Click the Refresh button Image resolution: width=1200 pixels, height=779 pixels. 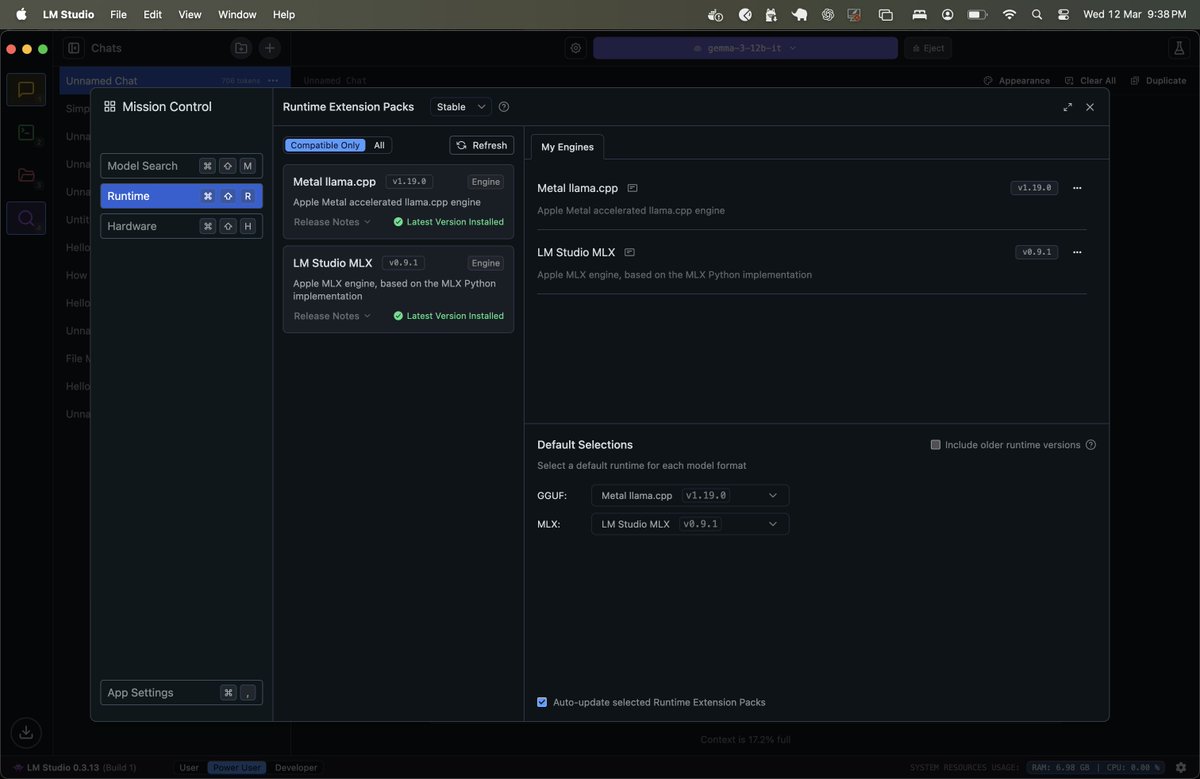coord(481,145)
